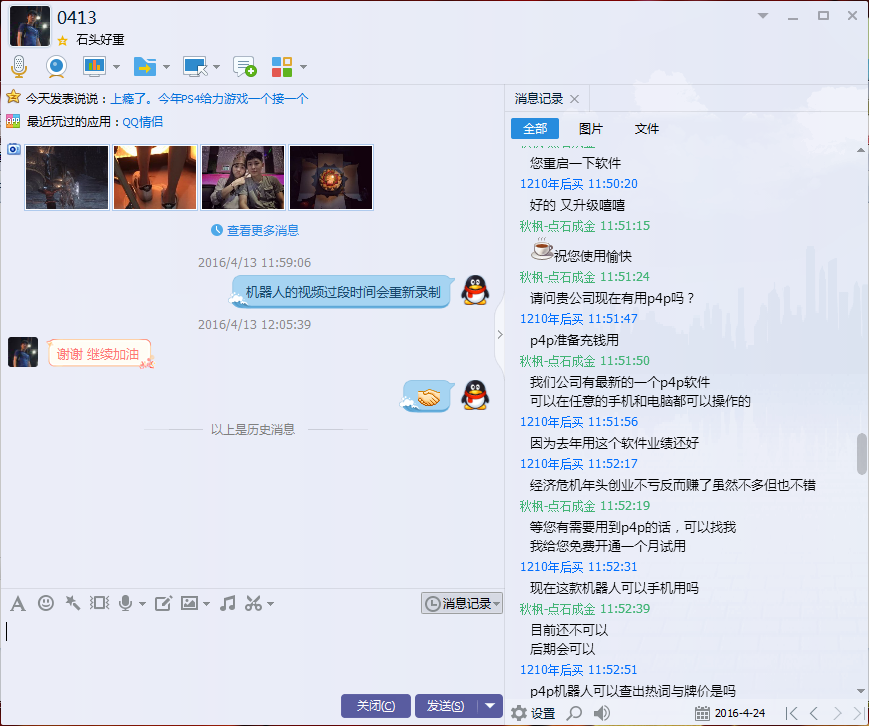Screen dimensions: 869x726
Task: Open the 2016-4-24 date calendar picker
Action: [x=730, y=713]
